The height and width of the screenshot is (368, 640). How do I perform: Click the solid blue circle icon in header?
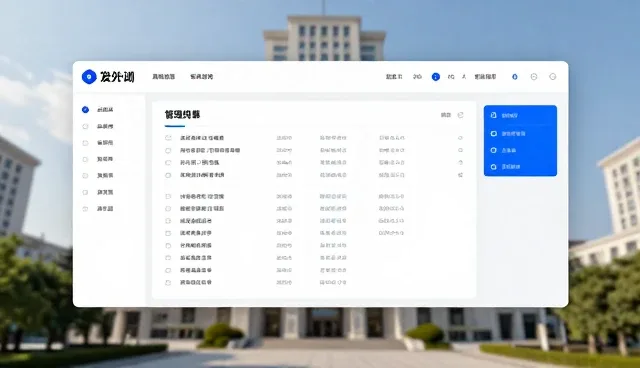pyautogui.click(x=436, y=77)
